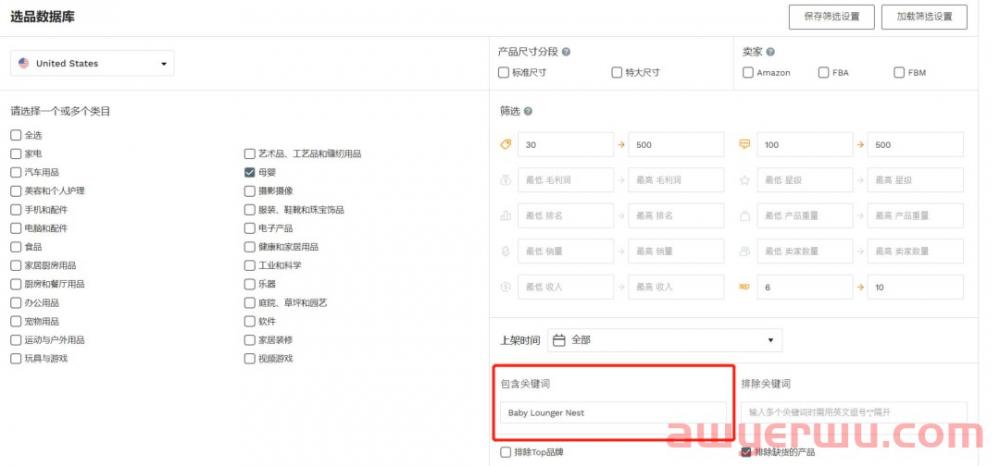
Task: Click the 最低 毛利润 input field
Action: click(567, 180)
